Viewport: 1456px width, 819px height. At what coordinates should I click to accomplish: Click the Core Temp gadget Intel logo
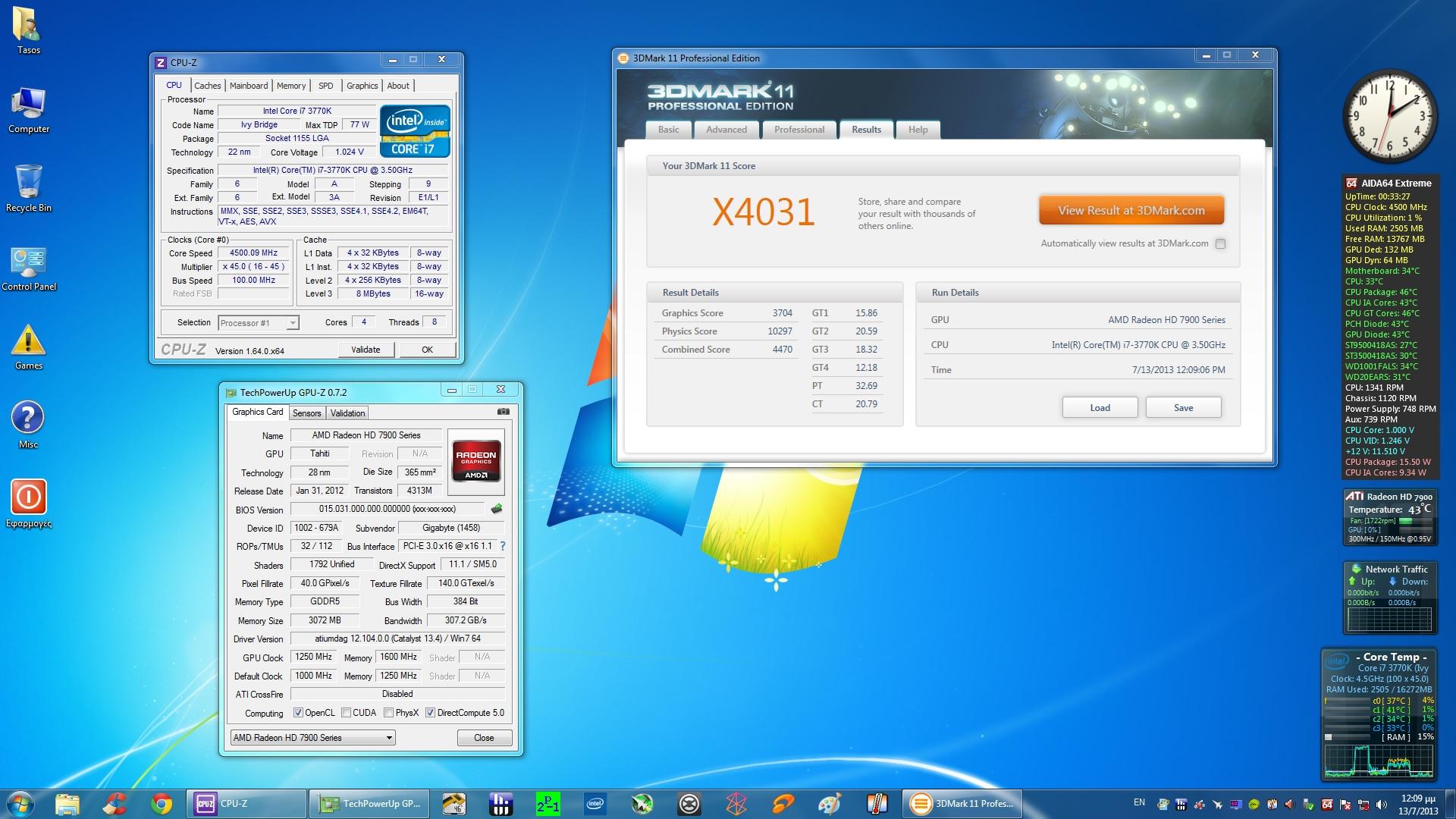point(1338,661)
